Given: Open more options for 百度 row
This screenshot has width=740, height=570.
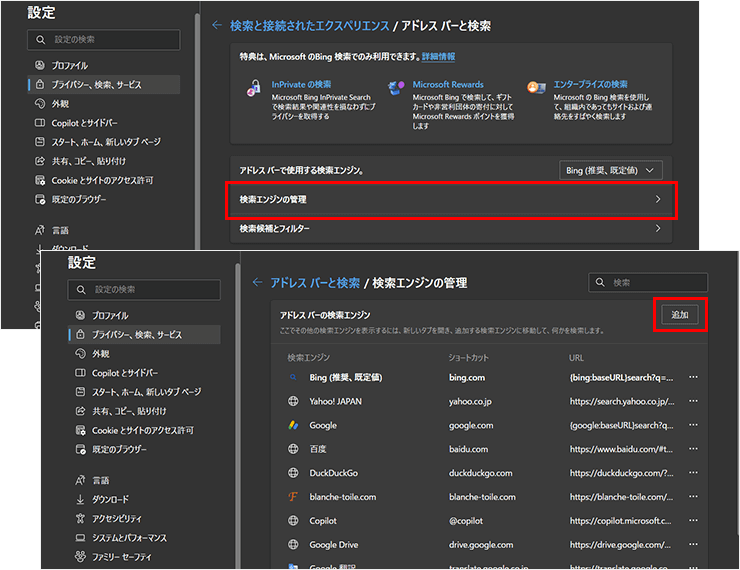Looking at the screenshot, I should [693, 449].
